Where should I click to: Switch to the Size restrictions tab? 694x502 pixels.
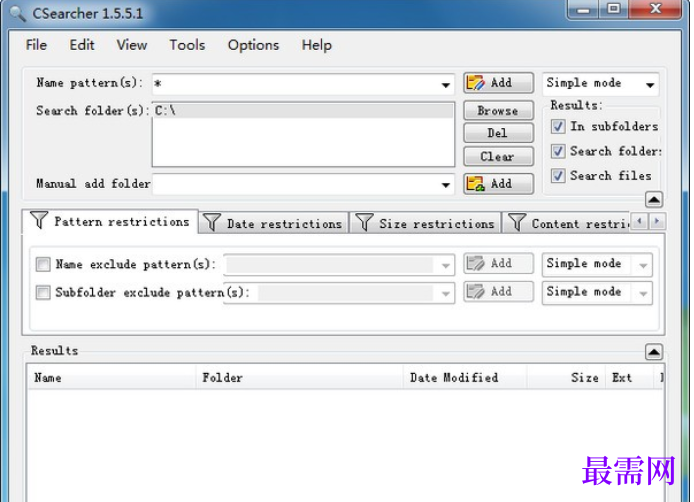coord(425,223)
